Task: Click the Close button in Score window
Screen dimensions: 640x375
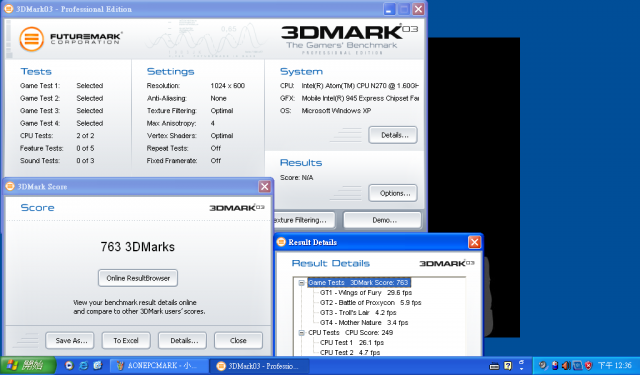Action: point(238,340)
